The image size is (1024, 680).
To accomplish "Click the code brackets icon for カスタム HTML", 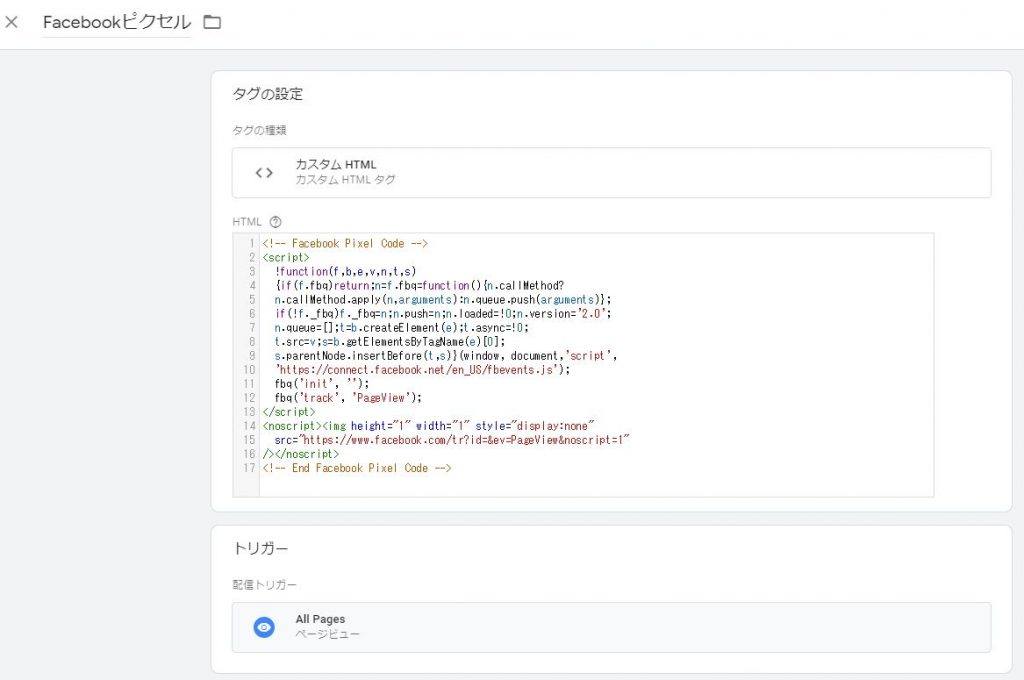I will click(264, 173).
